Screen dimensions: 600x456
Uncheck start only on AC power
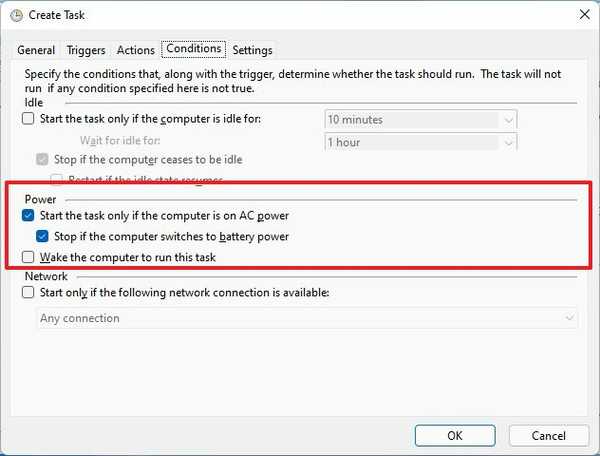click(28, 216)
